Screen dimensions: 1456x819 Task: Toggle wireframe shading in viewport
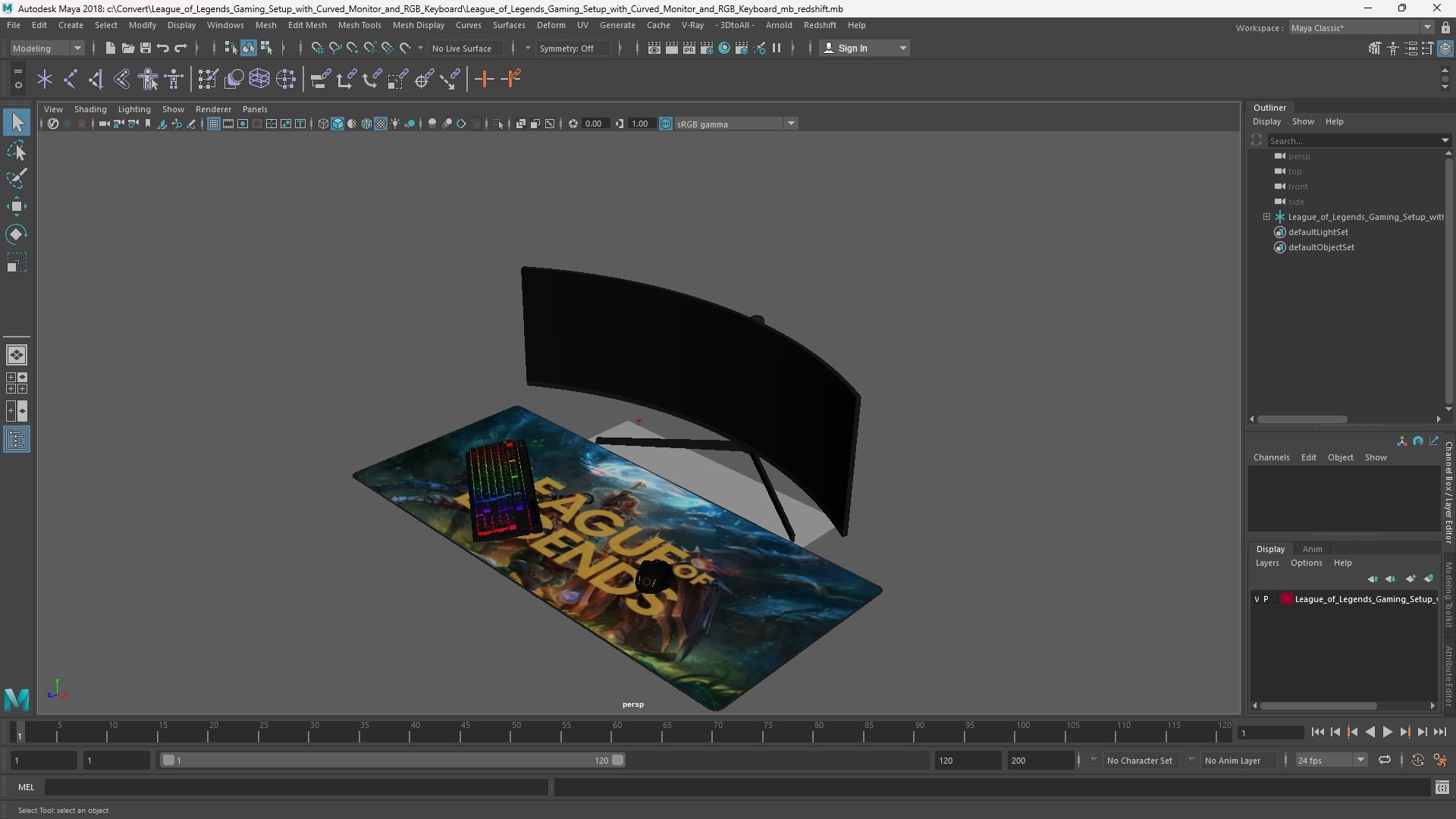click(323, 124)
